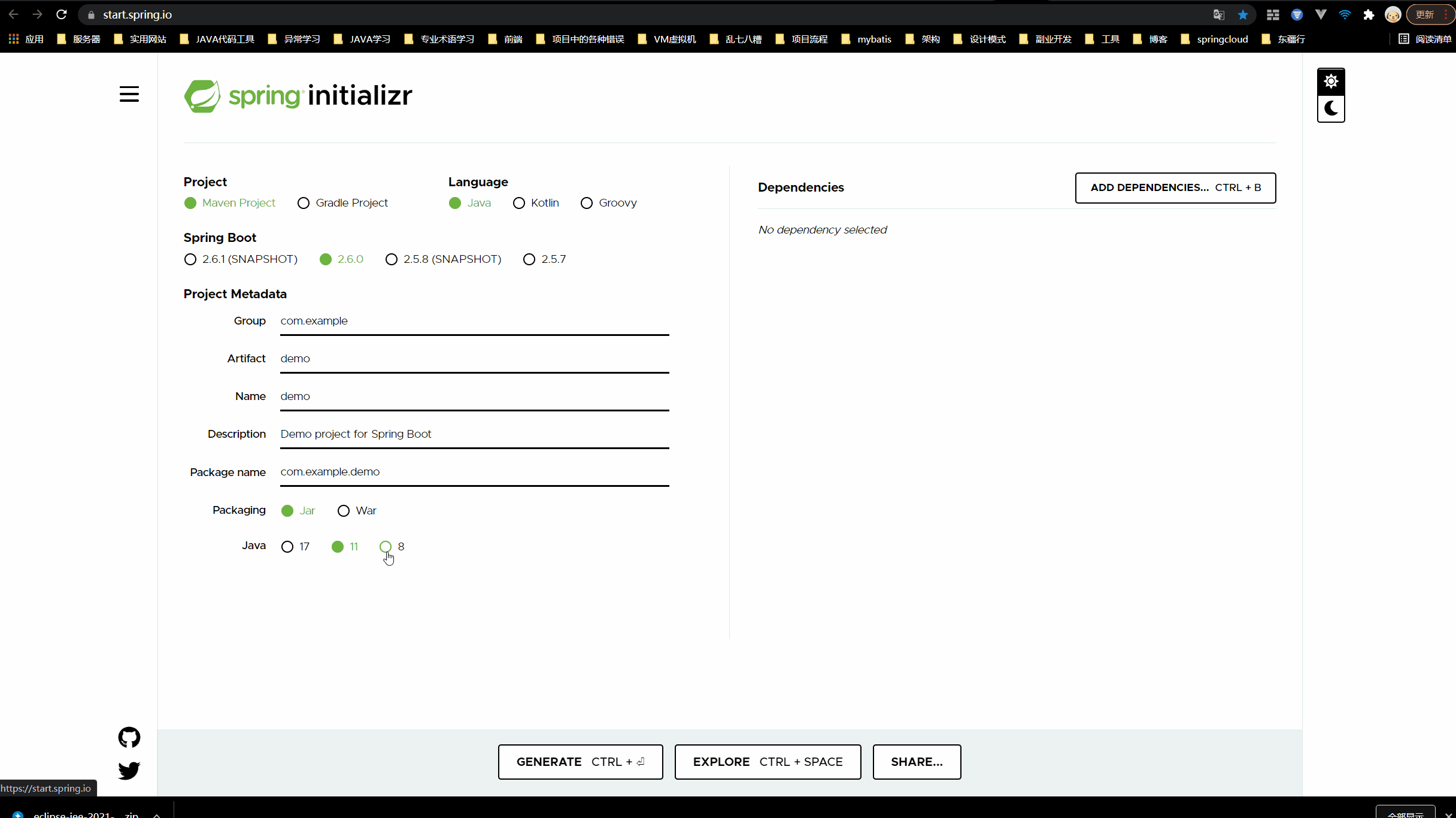Go back with the browser back arrow
The height and width of the screenshot is (818, 1456).
coord(13,14)
